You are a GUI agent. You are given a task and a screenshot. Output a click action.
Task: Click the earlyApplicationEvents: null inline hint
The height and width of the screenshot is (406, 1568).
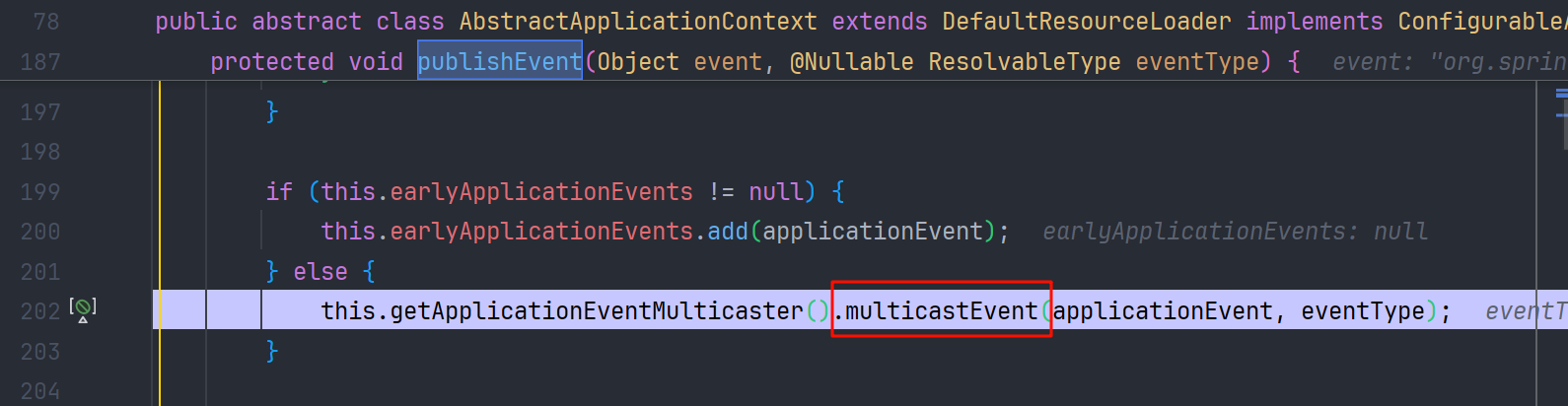[1235, 232]
